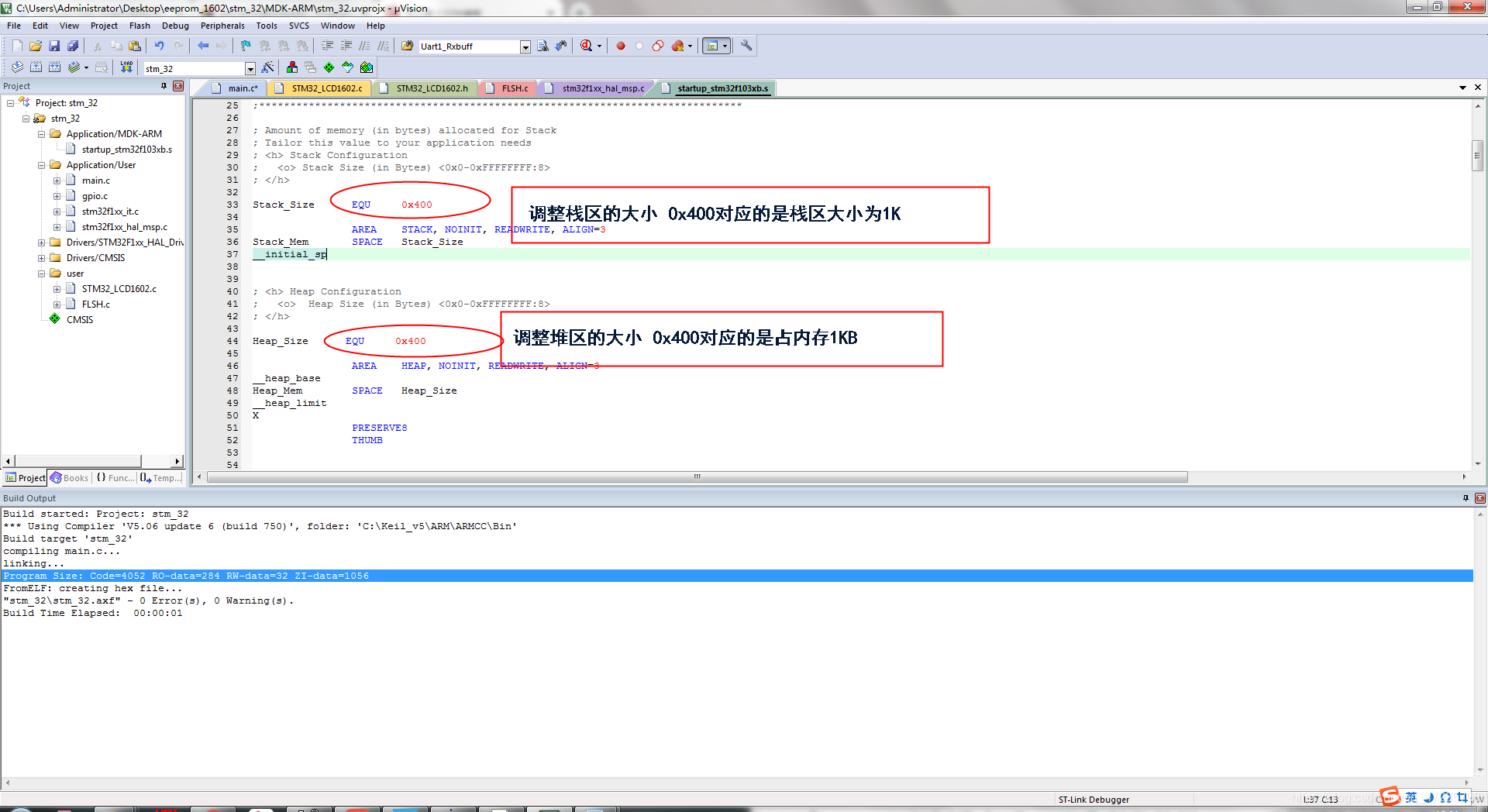The height and width of the screenshot is (812, 1488).
Task: Select the Program Size build output line
Action: click(x=736, y=576)
